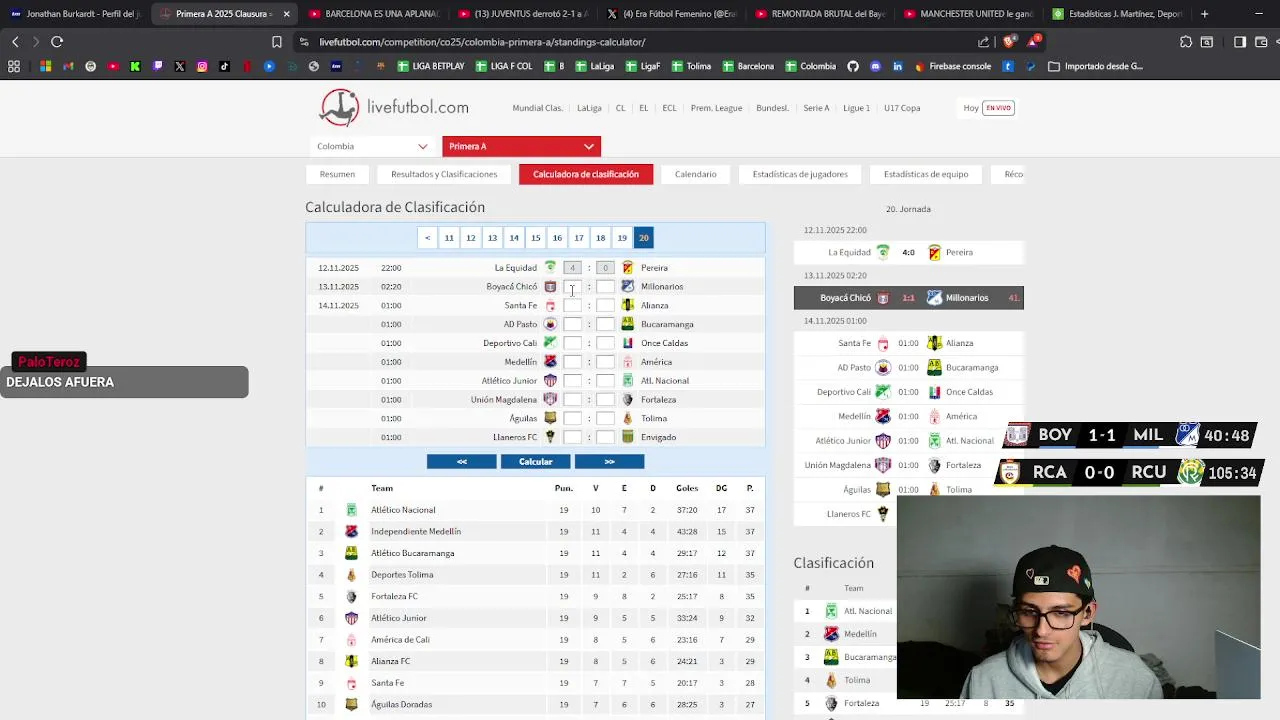Screen dimensions: 1280x720
Task: Click the < earlier matchdays pager button
Action: coord(427,238)
